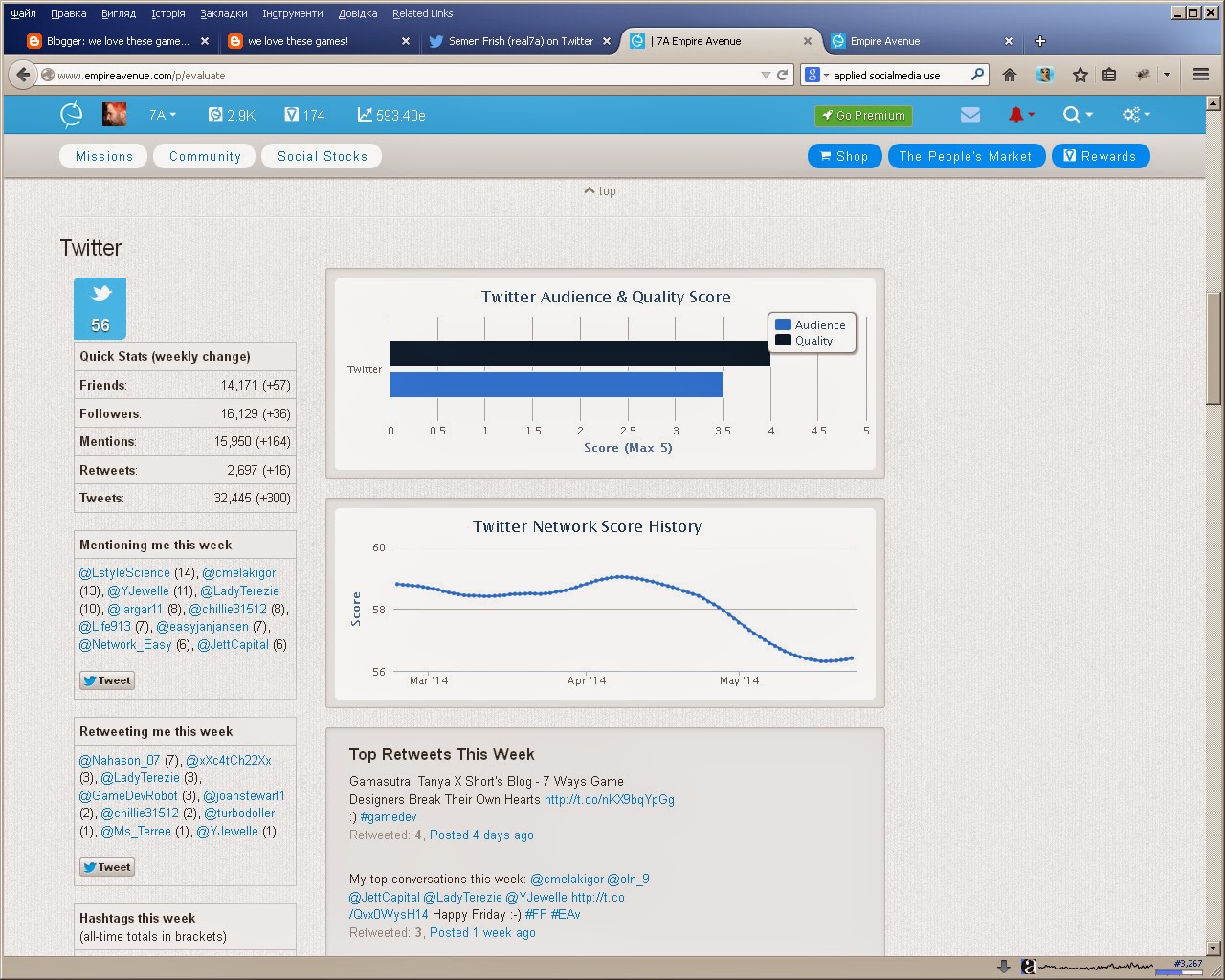Open the browser home page icon
Viewport: 1225px width, 980px height.
tap(1010, 75)
